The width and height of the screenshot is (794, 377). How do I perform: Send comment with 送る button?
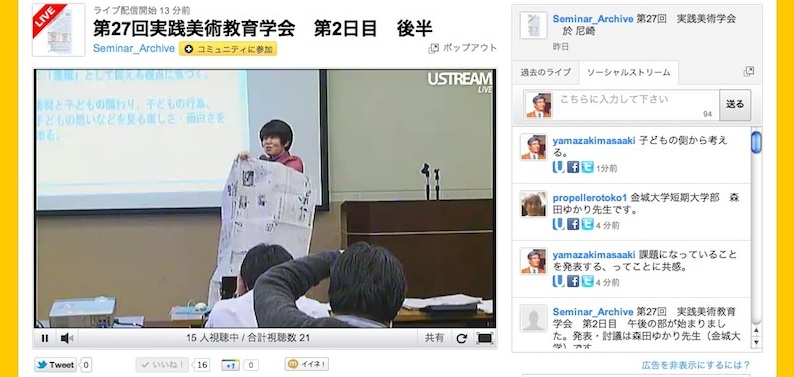[x=735, y=105]
